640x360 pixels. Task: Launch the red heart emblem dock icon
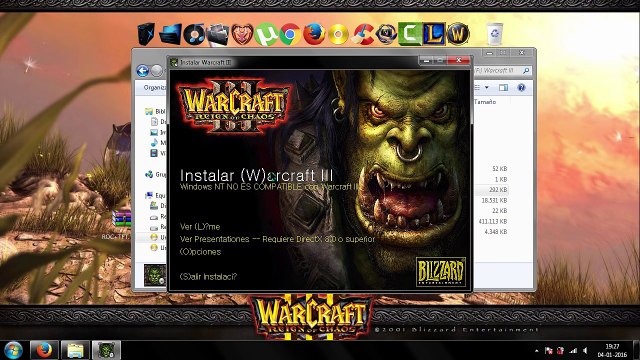242,34
